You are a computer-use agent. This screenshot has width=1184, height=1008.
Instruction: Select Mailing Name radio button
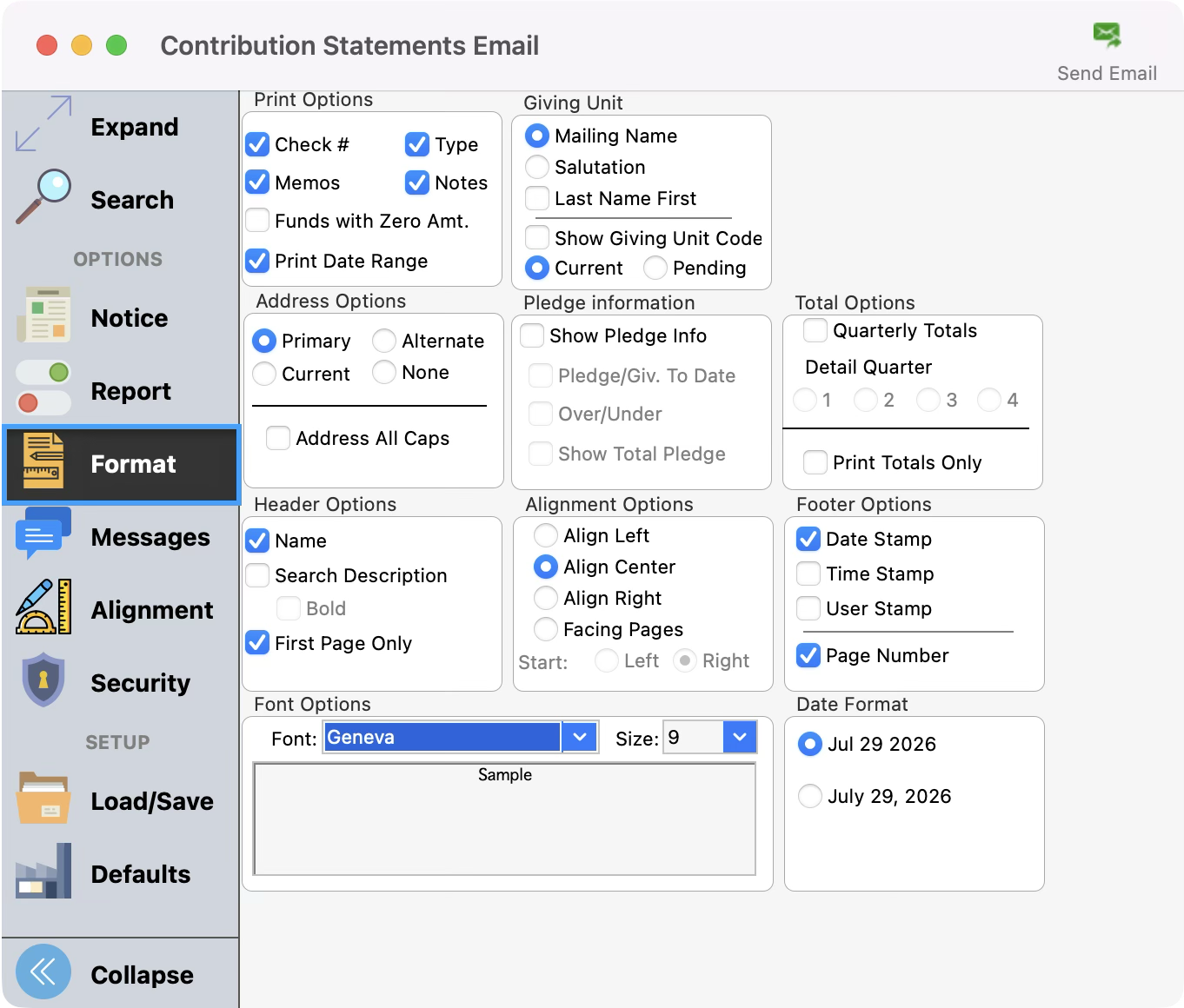point(537,136)
